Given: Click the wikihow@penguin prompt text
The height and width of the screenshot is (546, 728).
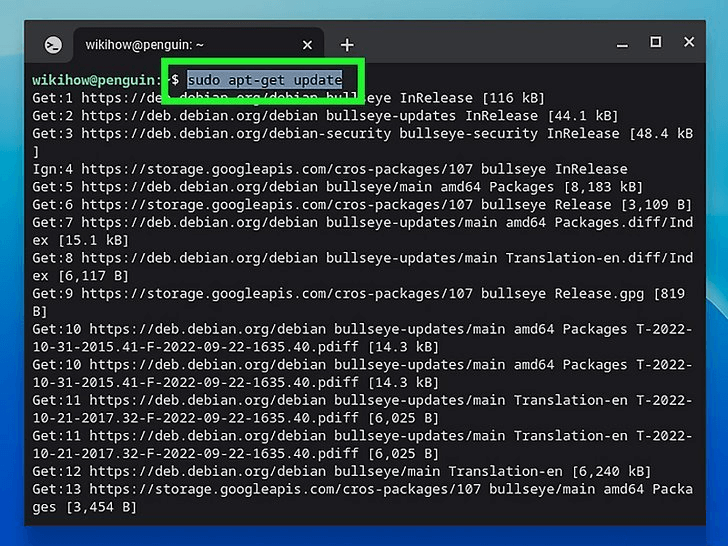Looking at the screenshot, I should [x=95, y=80].
